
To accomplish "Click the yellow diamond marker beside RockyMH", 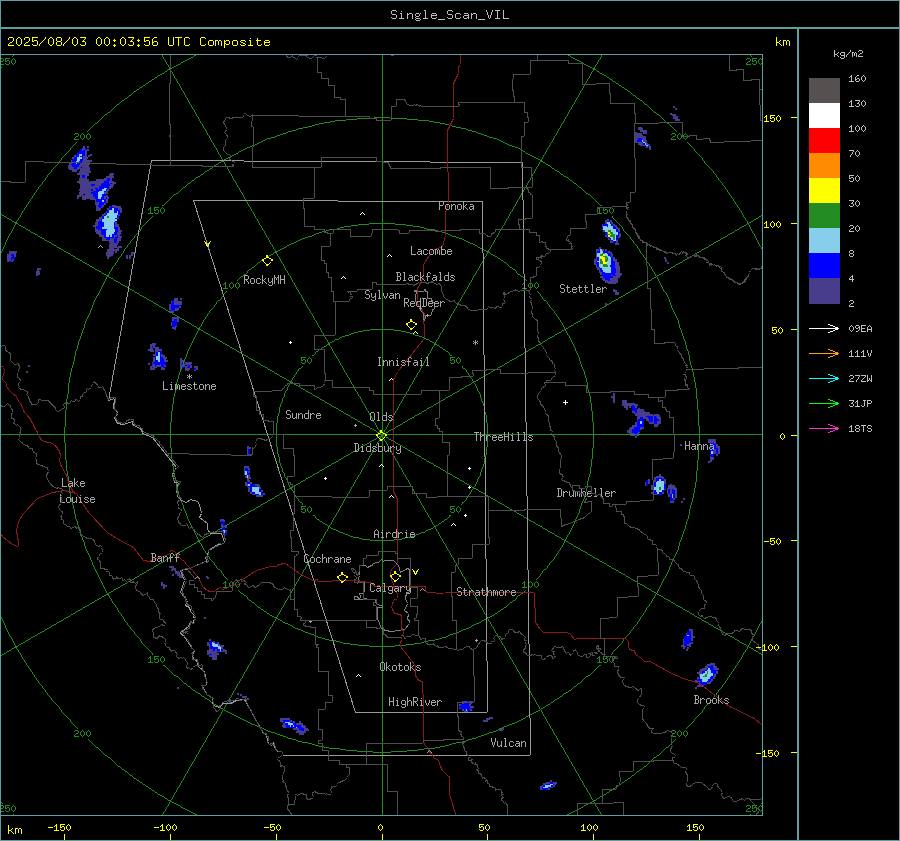I will (267, 261).
